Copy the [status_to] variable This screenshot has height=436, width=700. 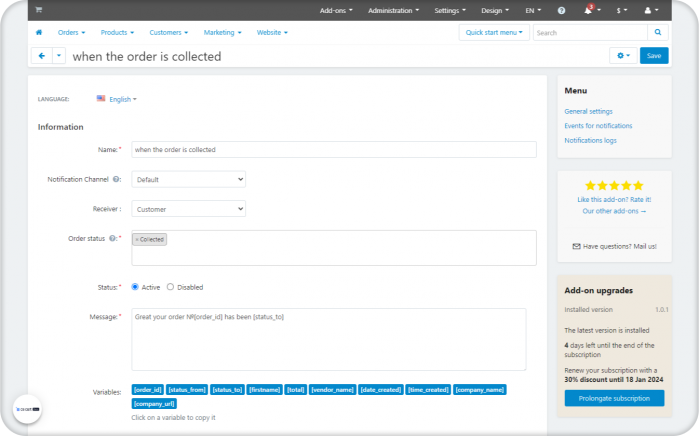tap(227, 390)
